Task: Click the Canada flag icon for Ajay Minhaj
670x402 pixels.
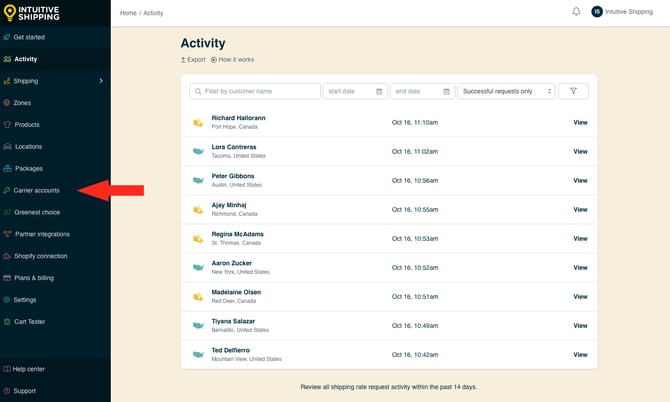Action: point(198,210)
